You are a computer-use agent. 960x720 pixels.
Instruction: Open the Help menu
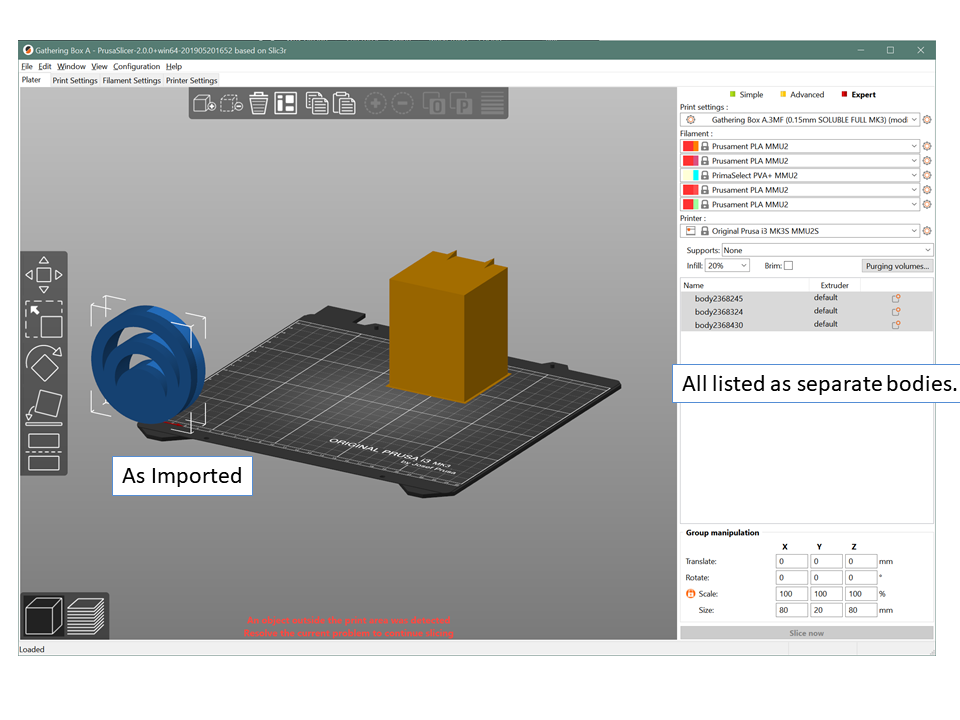pos(174,66)
